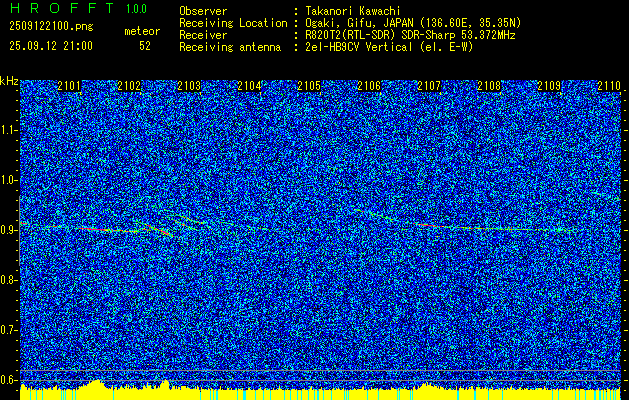629x400 pixels.
Task: Select R820T2(RTL-SDR) SDR-Sharp 53.372MHz text
Action: (410, 35)
